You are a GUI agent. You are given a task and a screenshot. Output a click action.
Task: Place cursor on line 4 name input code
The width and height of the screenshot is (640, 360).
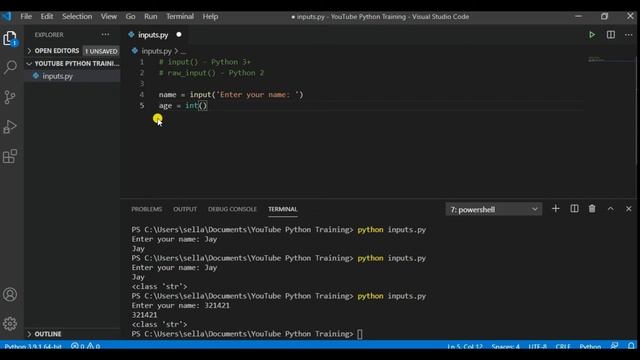231,95
